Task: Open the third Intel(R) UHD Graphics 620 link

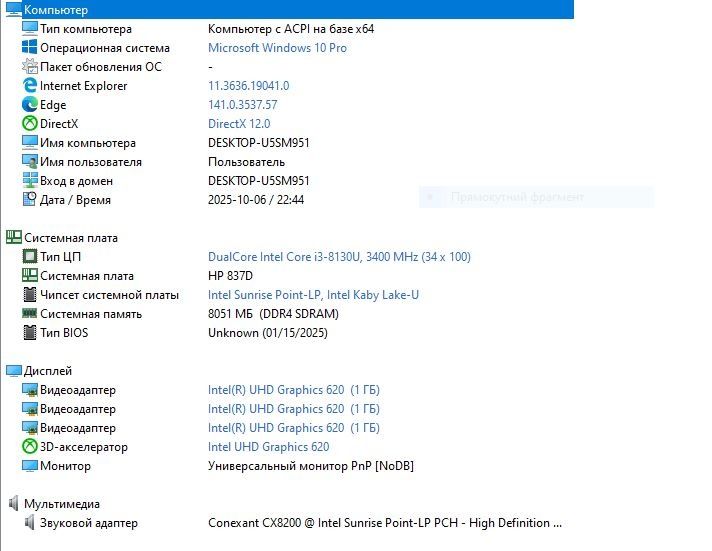Action: tap(293, 428)
